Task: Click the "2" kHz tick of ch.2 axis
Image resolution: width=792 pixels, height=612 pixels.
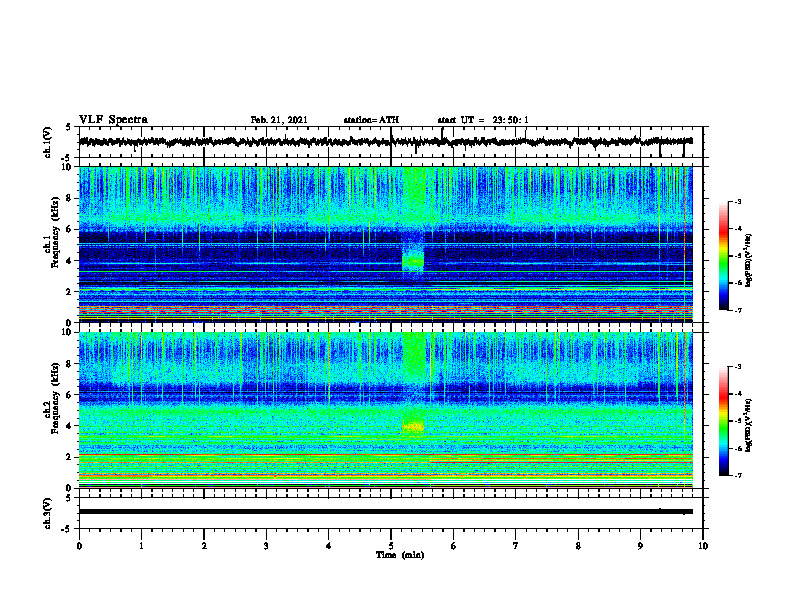Action: click(69, 457)
